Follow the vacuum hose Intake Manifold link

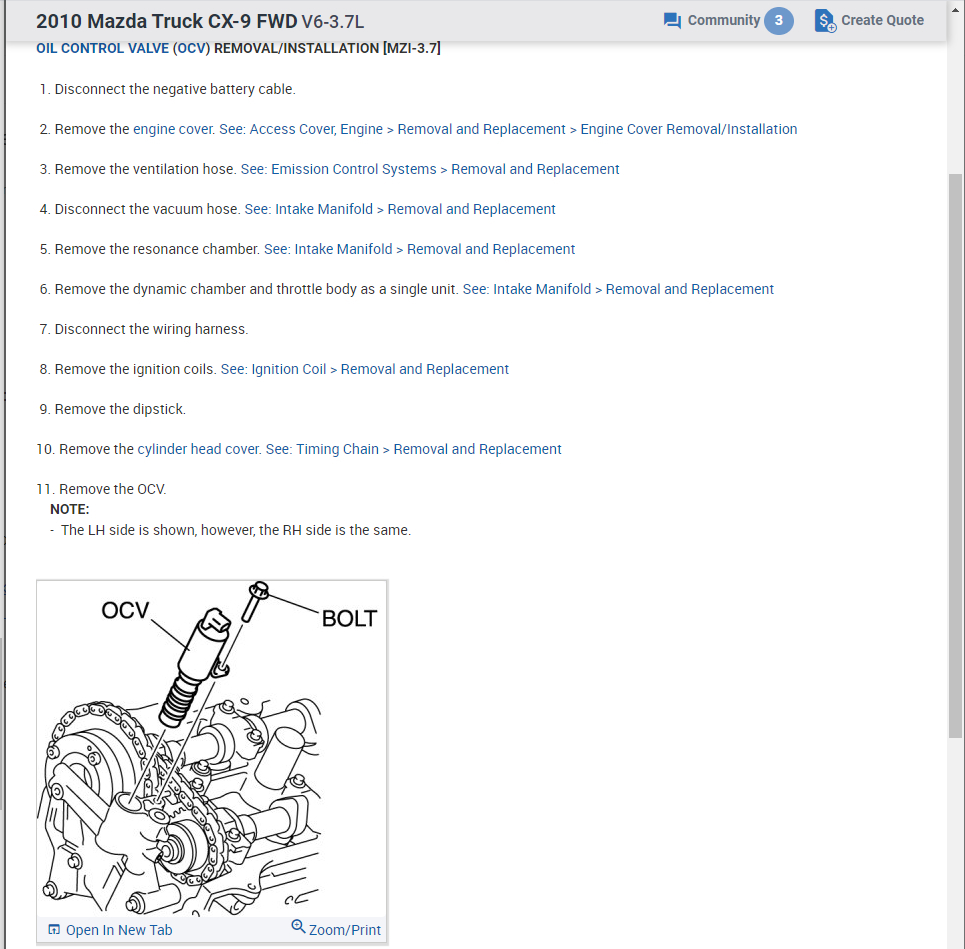[400, 209]
